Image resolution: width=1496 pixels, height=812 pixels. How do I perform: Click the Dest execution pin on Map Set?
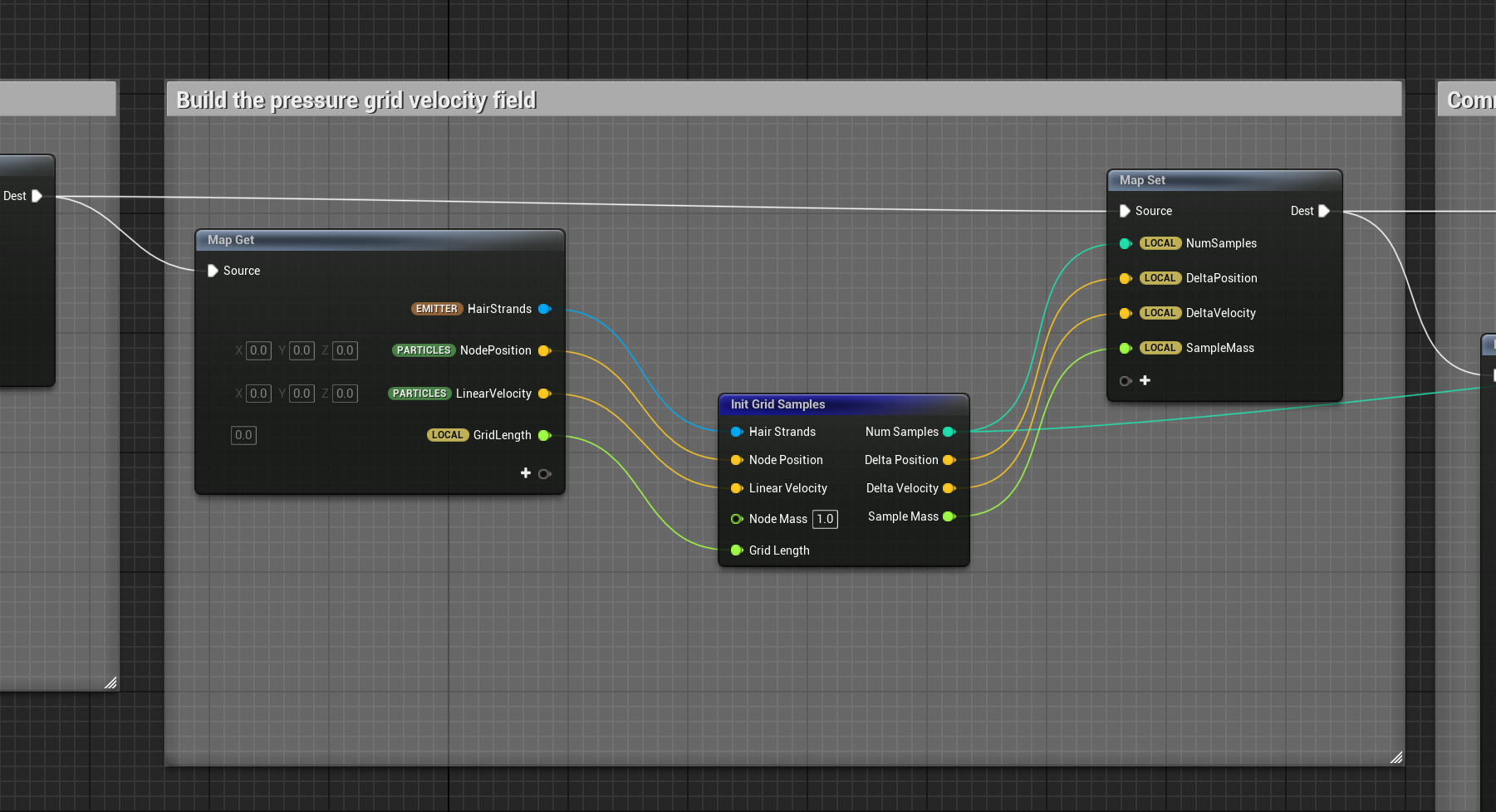[1323, 211]
